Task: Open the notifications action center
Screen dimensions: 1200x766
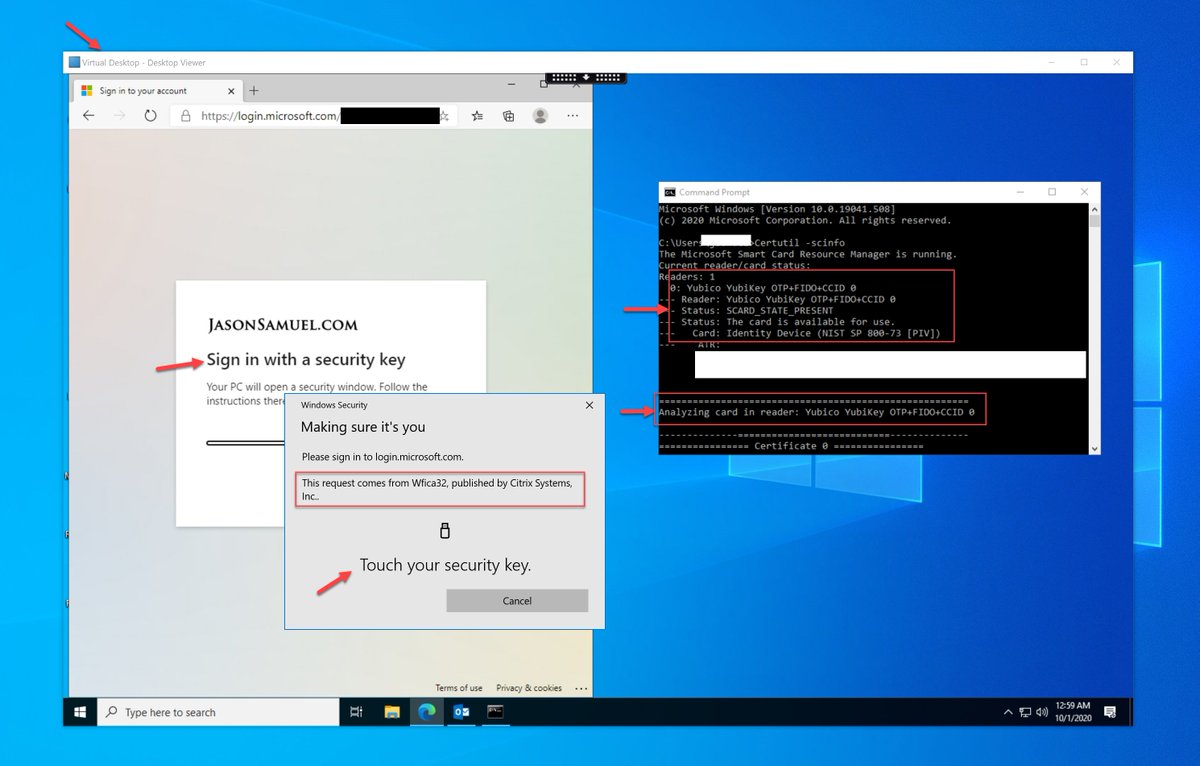Action: click(1109, 711)
